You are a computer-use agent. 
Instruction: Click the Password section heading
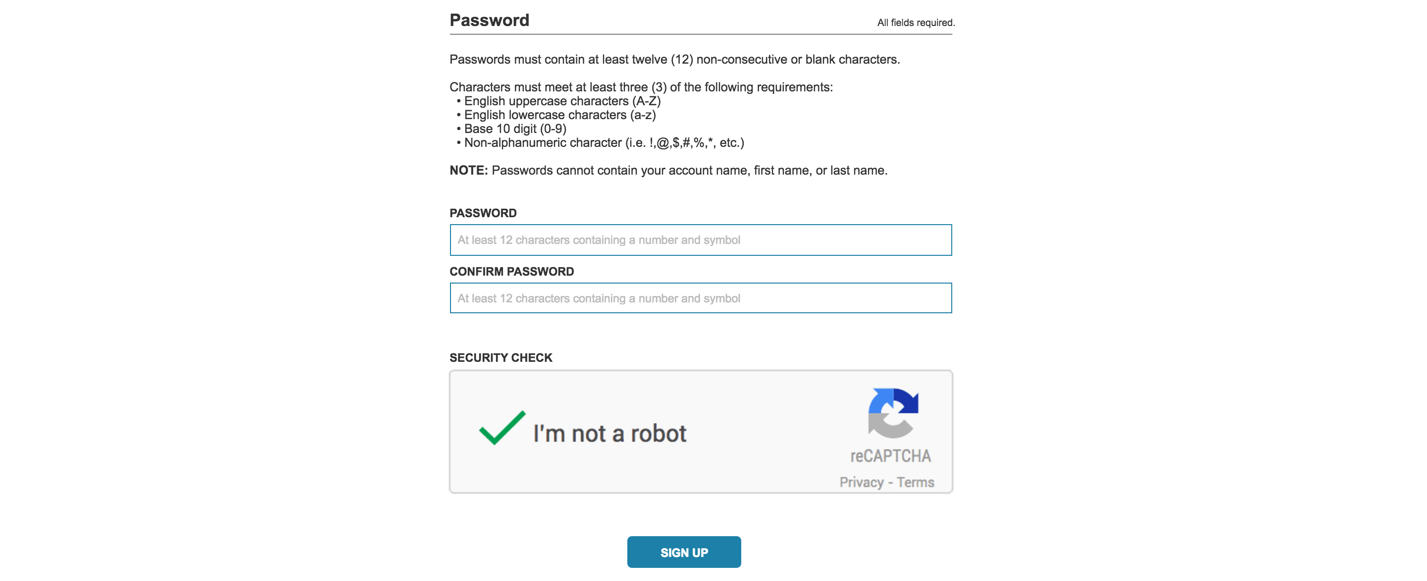click(489, 20)
